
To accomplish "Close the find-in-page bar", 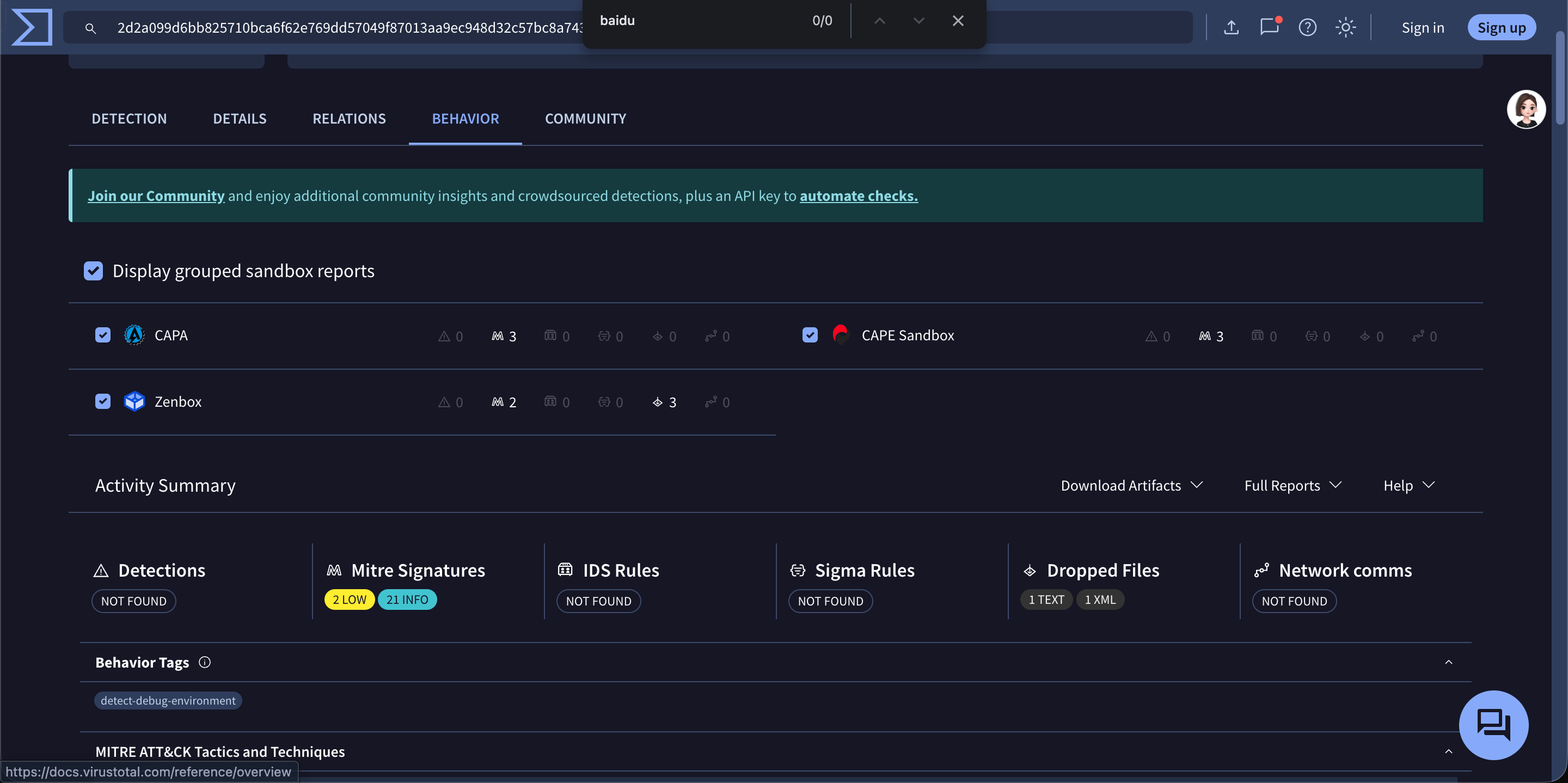I will (958, 21).
